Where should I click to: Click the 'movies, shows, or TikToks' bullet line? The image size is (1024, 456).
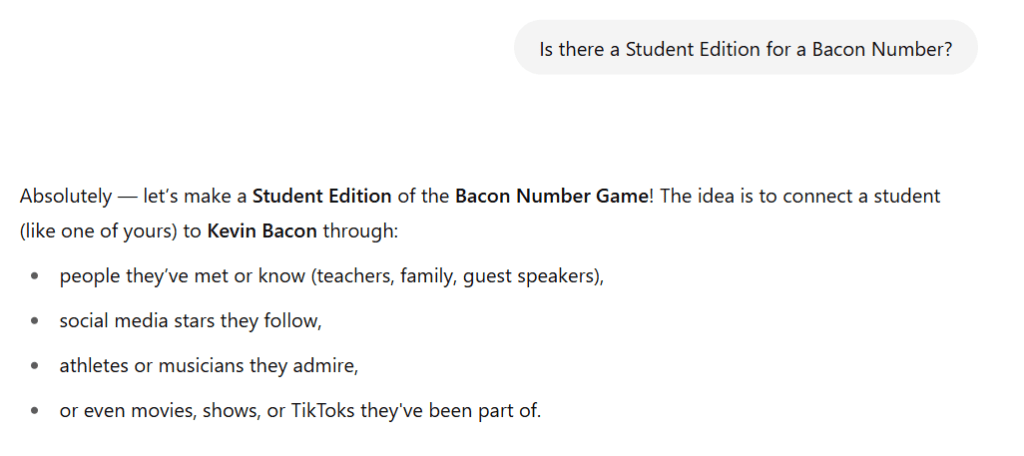[x=300, y=411]
